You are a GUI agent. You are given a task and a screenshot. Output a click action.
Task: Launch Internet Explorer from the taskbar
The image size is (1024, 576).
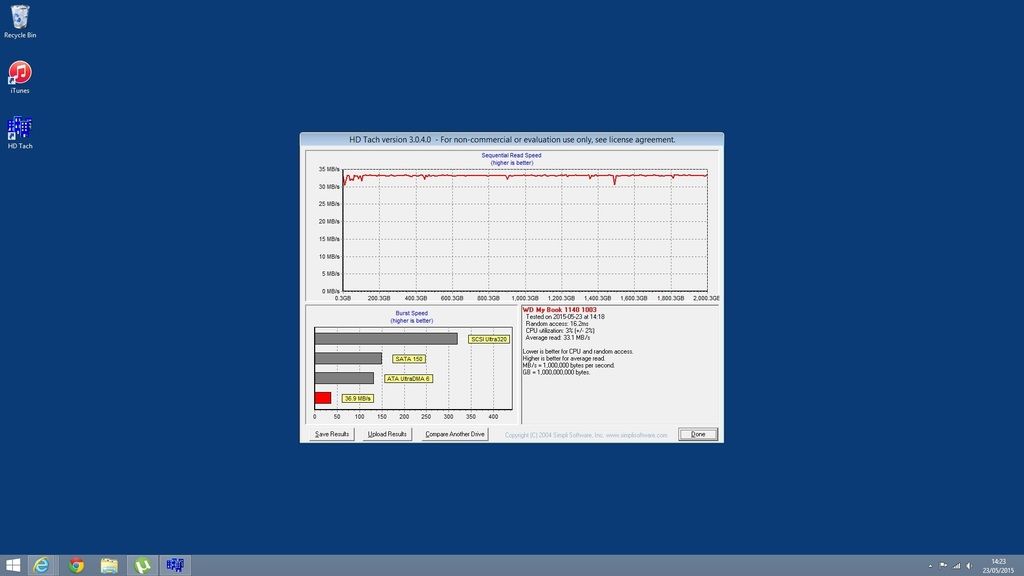click(42, 565)
